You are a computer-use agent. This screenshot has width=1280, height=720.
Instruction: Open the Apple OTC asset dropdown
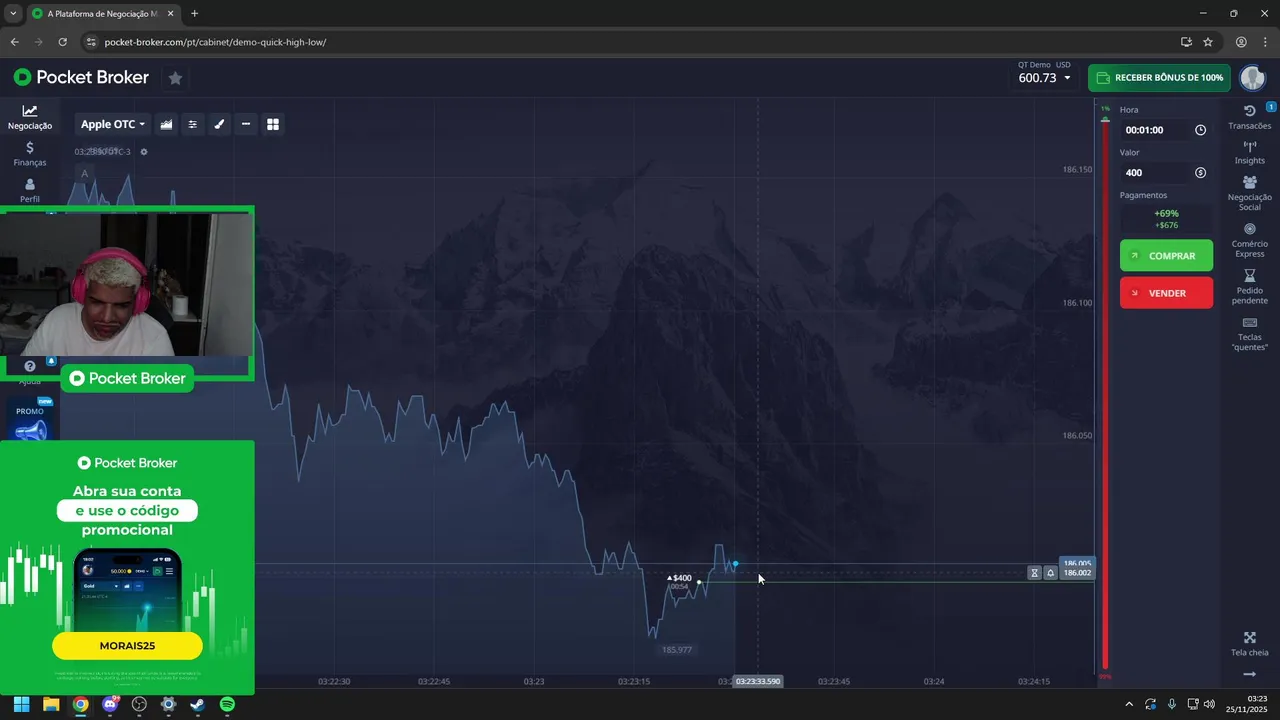pos(112,124)
